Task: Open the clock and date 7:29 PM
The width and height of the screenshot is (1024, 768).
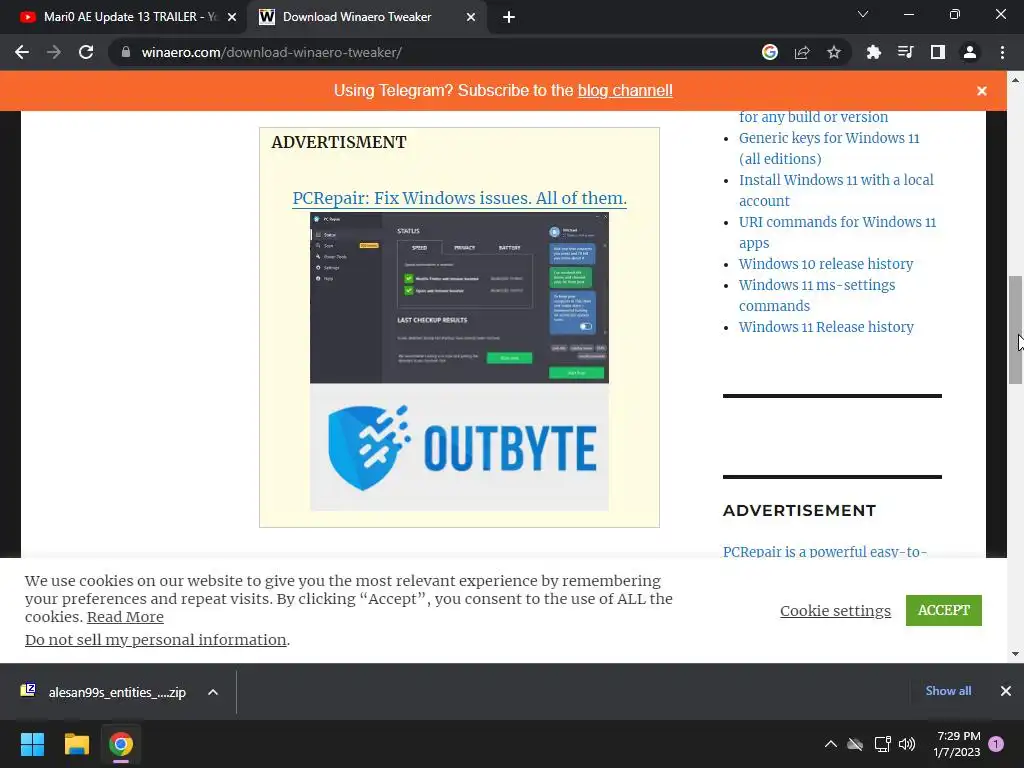Action: pyautogui.click(x=957, y=744)
